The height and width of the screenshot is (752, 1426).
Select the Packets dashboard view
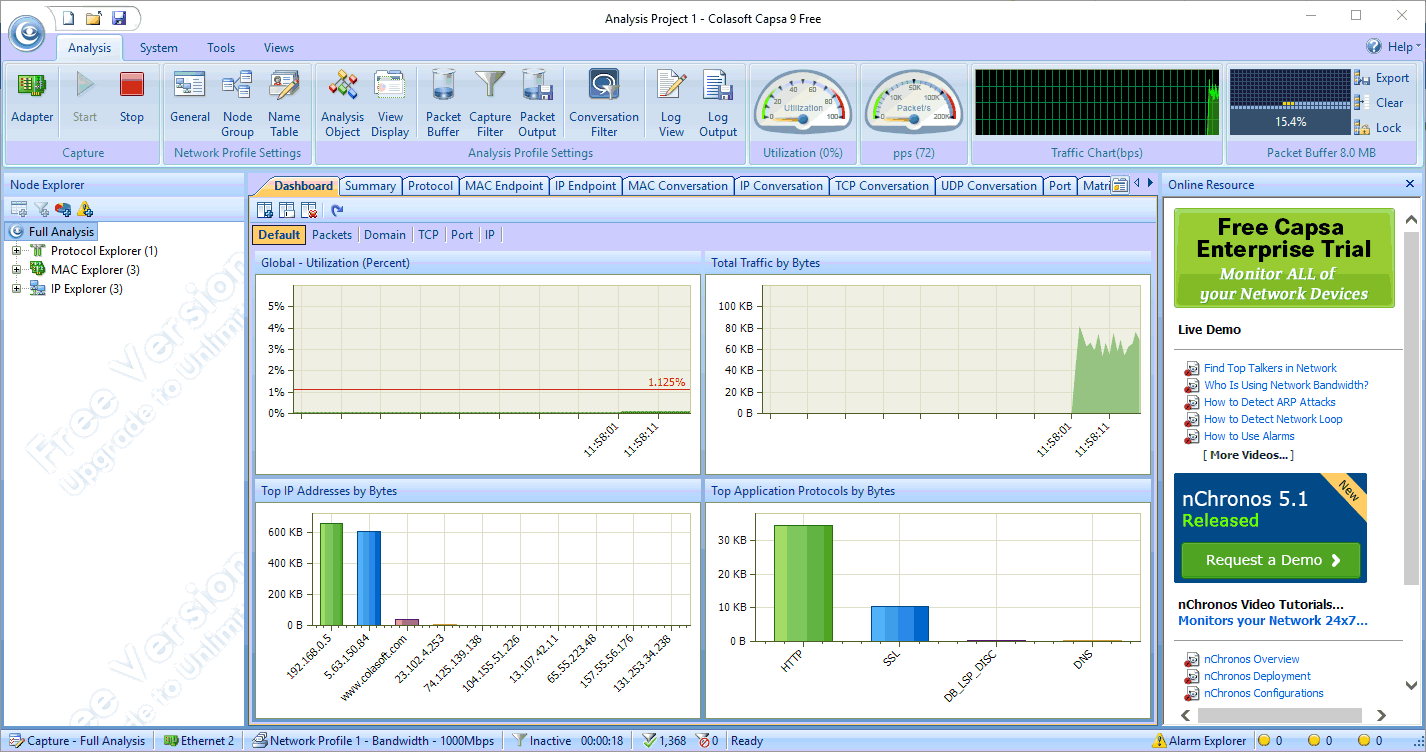(x=332, y=235)
